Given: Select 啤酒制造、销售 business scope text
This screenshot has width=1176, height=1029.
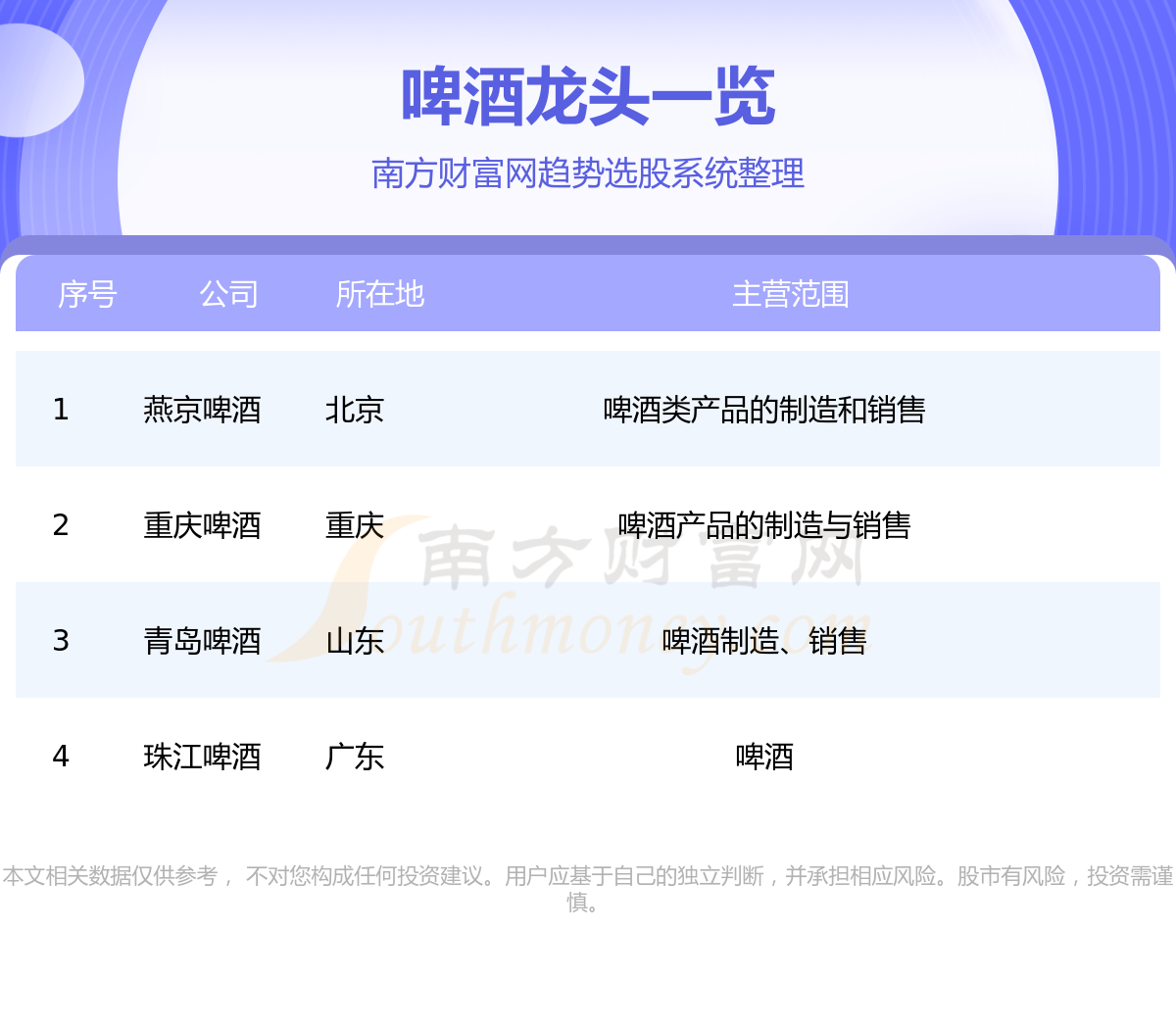Looking at the screenshot, I should point(764,641).
